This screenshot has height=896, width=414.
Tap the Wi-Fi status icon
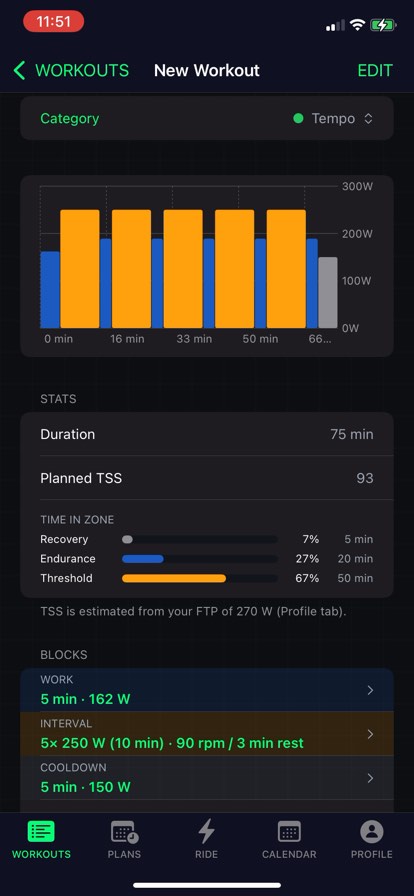point(358,25)
